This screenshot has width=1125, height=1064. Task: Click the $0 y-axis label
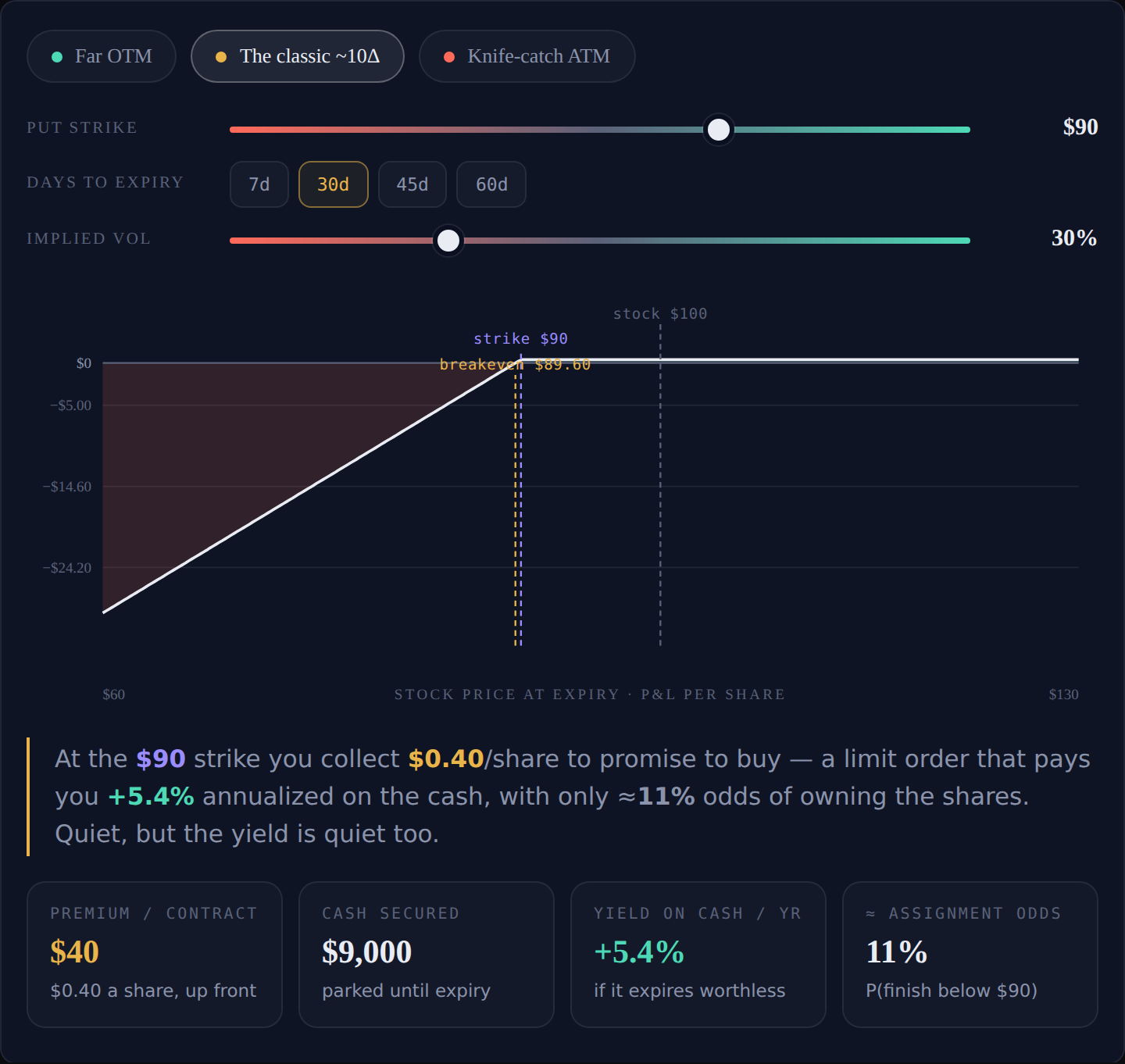point(84,363)
